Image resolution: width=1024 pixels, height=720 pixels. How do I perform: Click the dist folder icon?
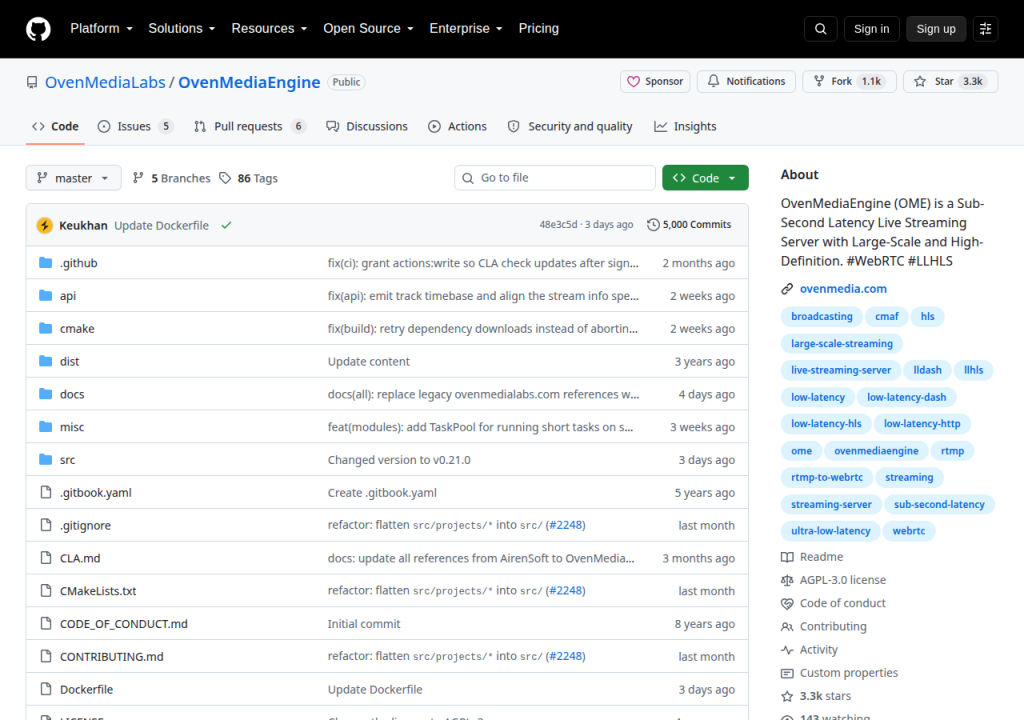pyautogui.click(x=45, y=361)
